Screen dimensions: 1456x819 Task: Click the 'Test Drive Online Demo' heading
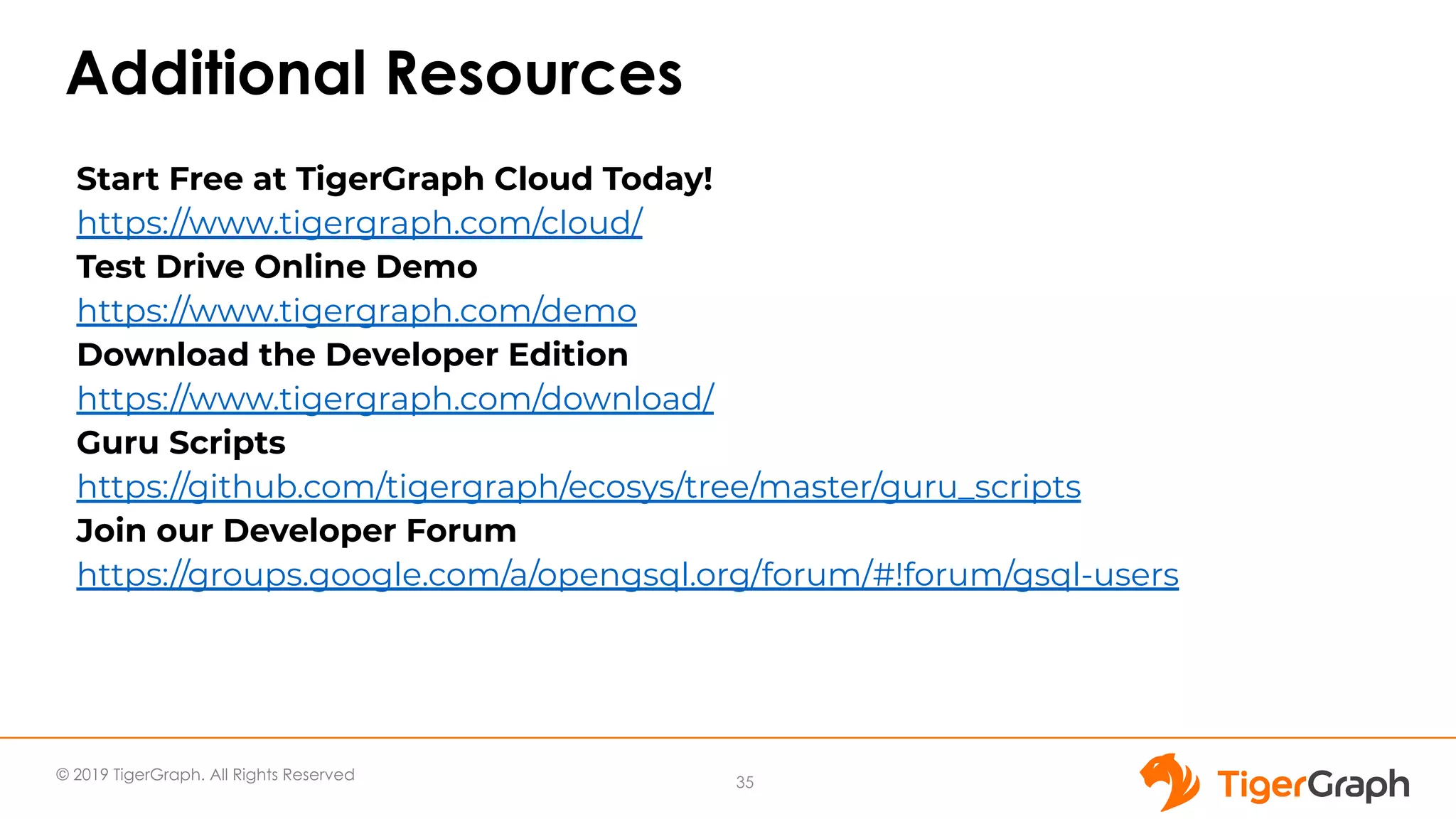[x=277, y=267]
